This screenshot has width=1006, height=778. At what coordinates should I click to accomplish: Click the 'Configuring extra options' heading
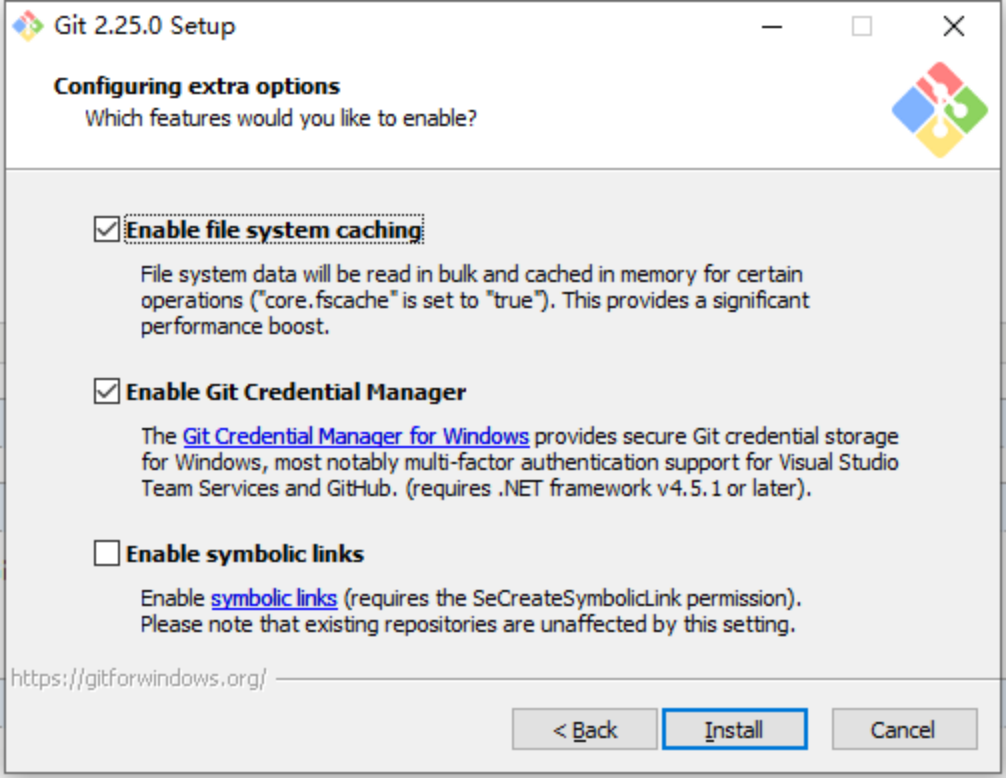196,86
